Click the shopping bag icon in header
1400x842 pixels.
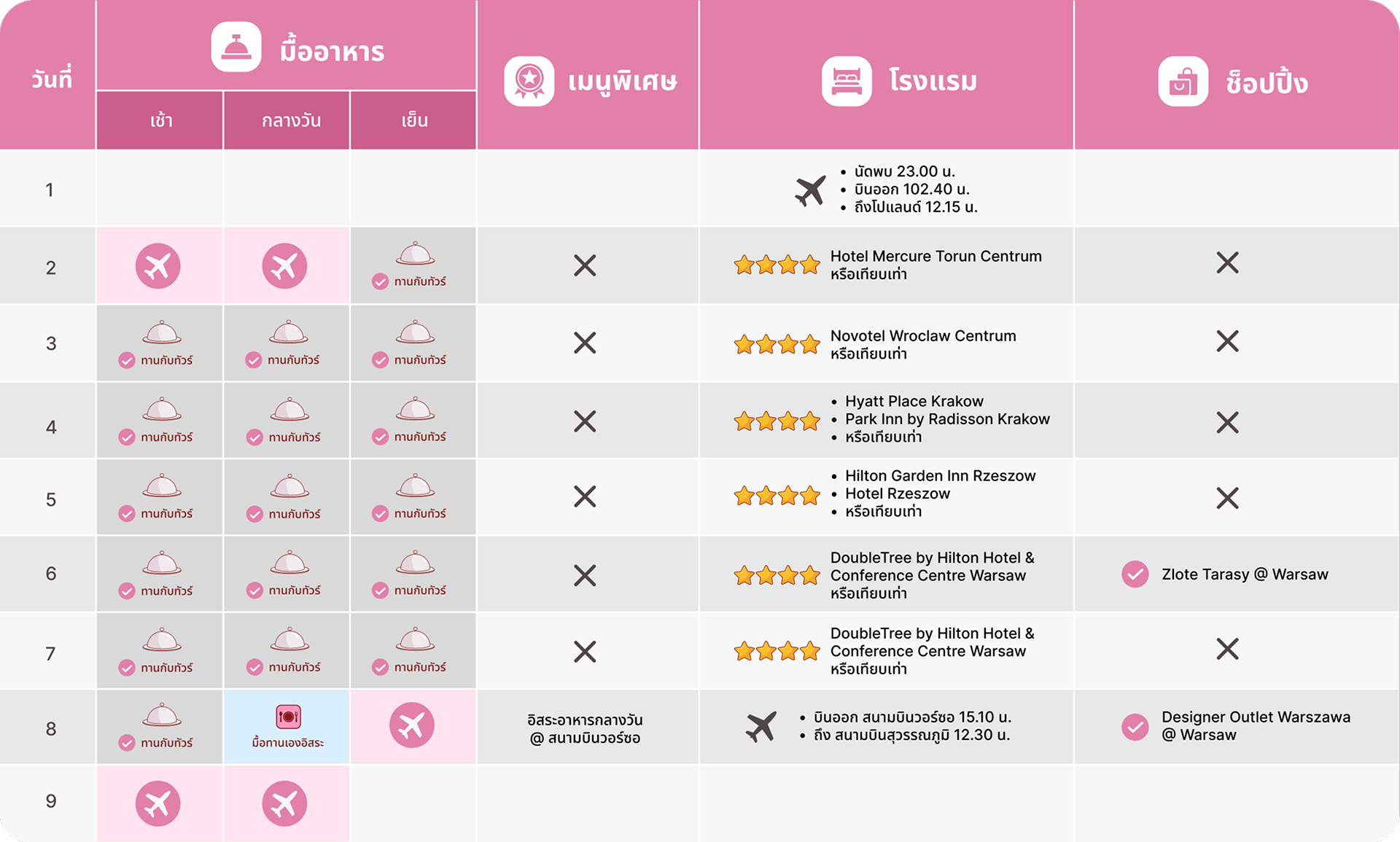click(1183, 82)
